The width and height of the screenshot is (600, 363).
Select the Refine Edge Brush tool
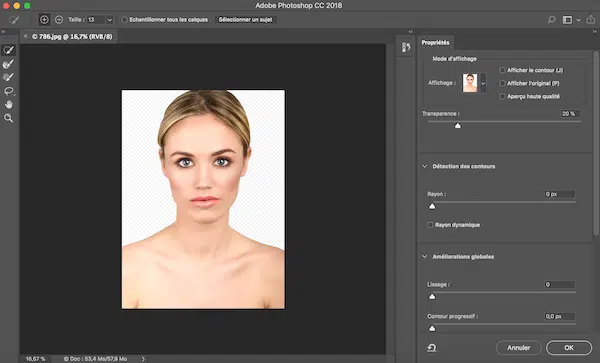(8, 63)
